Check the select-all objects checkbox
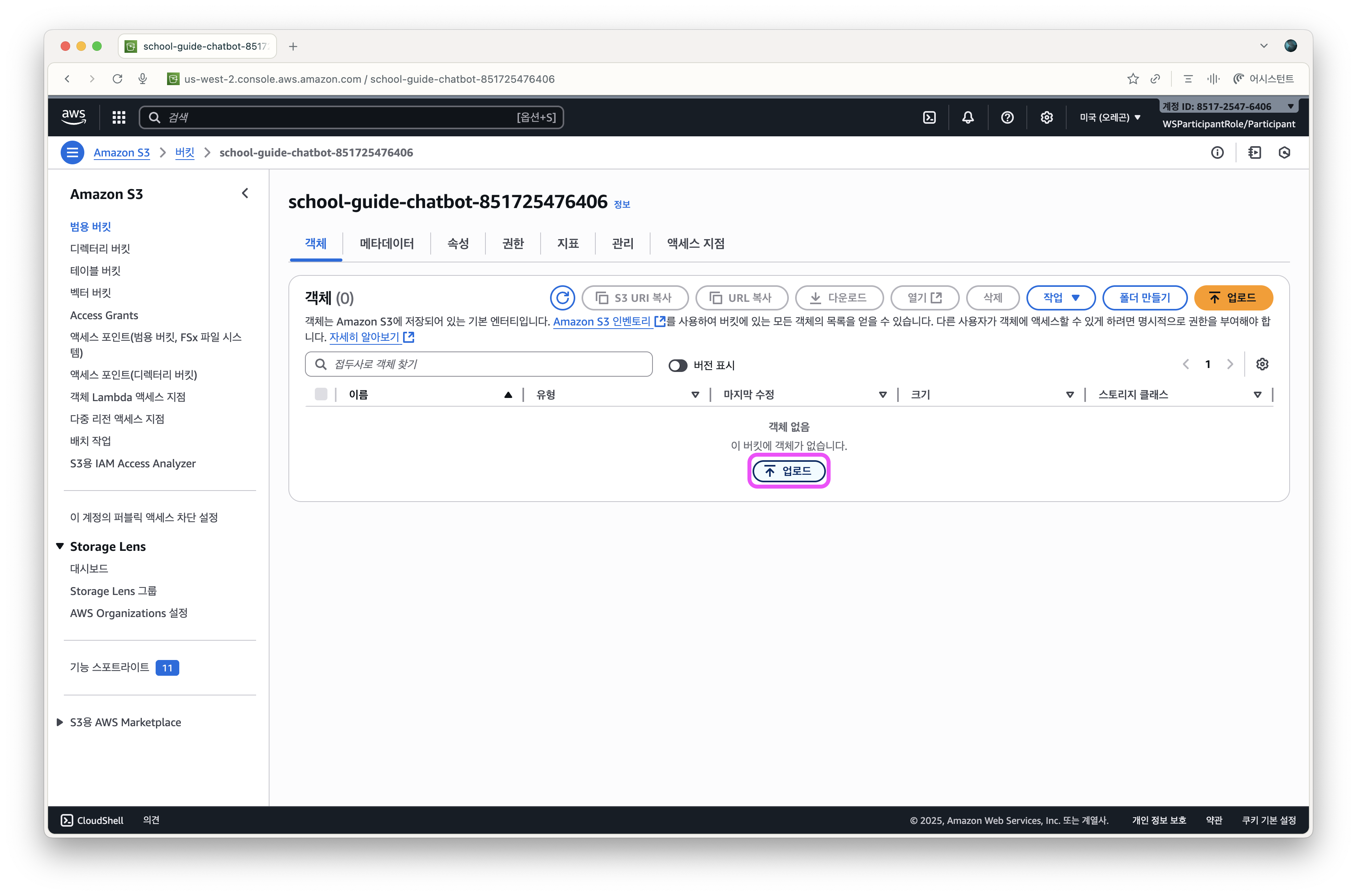Viewport: 1357px width, 896px height. click(321, 394)
